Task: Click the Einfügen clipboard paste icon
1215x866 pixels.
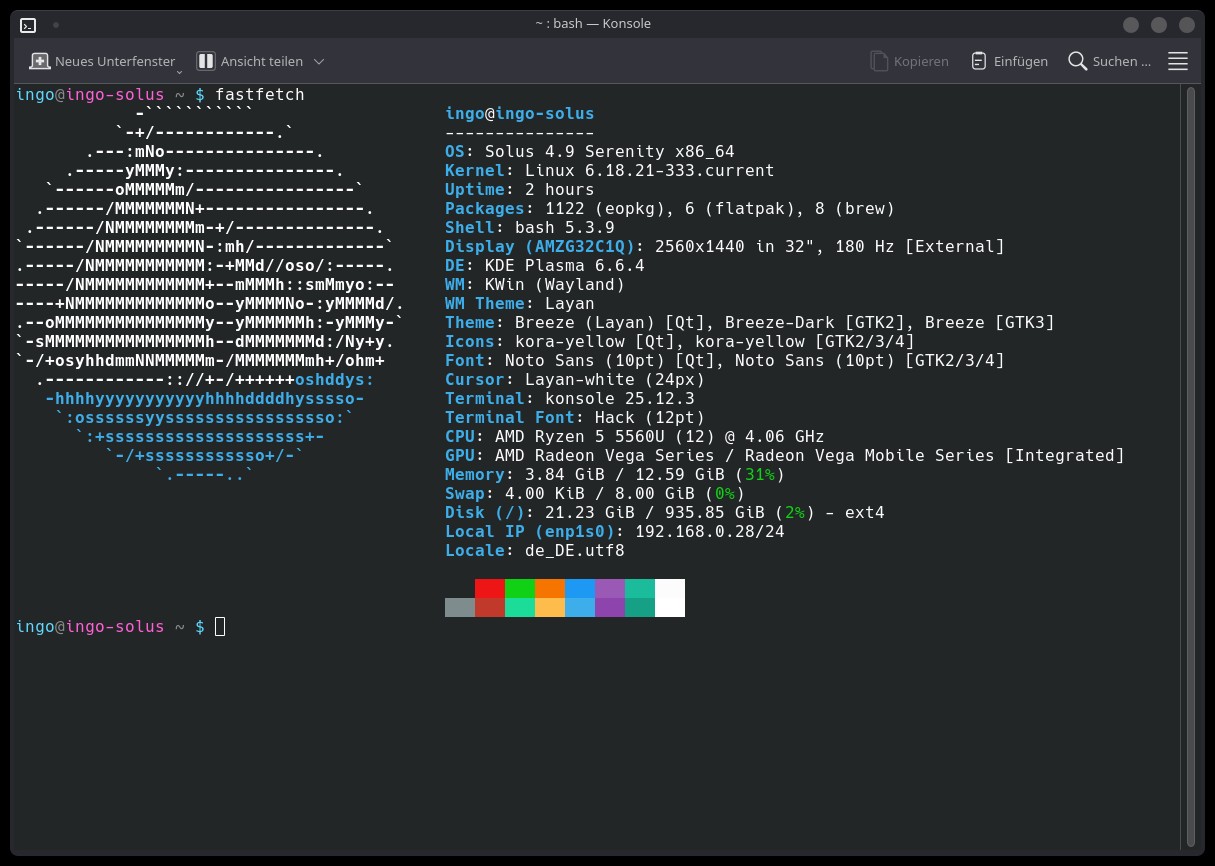Action: click(979, 61)
